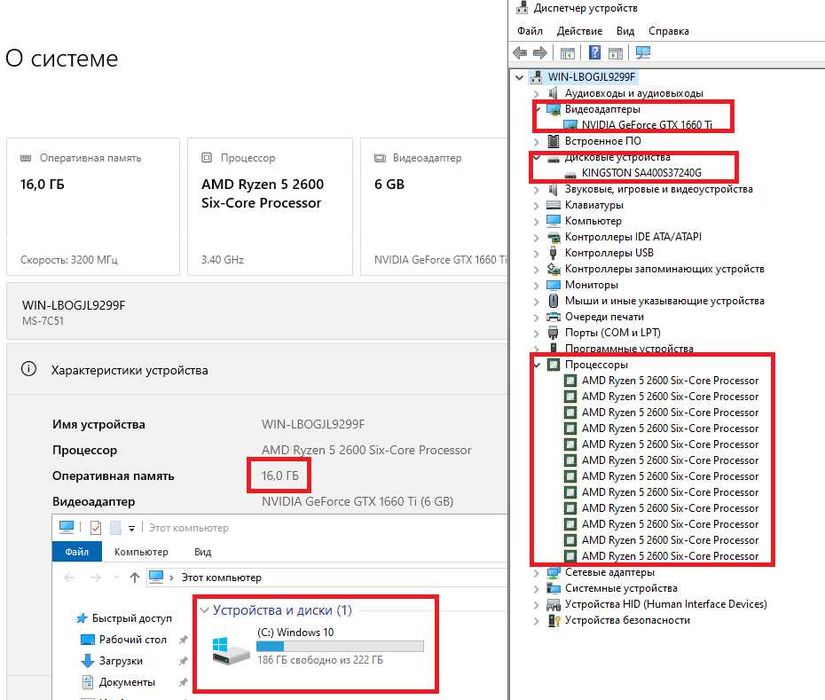Switch to the Вид ribbon tab in Explorer
825x700 pixels.
(x=203, y=552)
